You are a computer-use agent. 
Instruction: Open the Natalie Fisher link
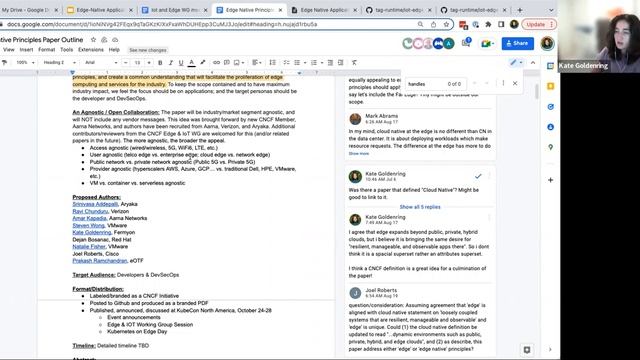click(x=89, y=247)
